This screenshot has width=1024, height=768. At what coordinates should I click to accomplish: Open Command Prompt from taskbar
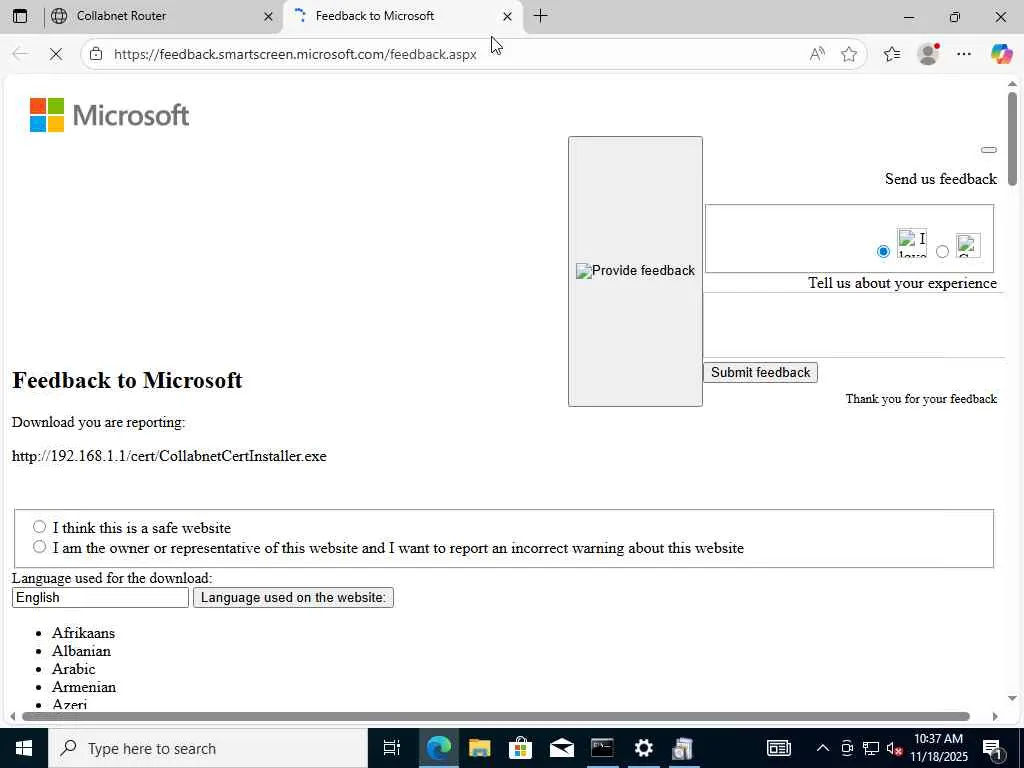click(x=602, y=748)
